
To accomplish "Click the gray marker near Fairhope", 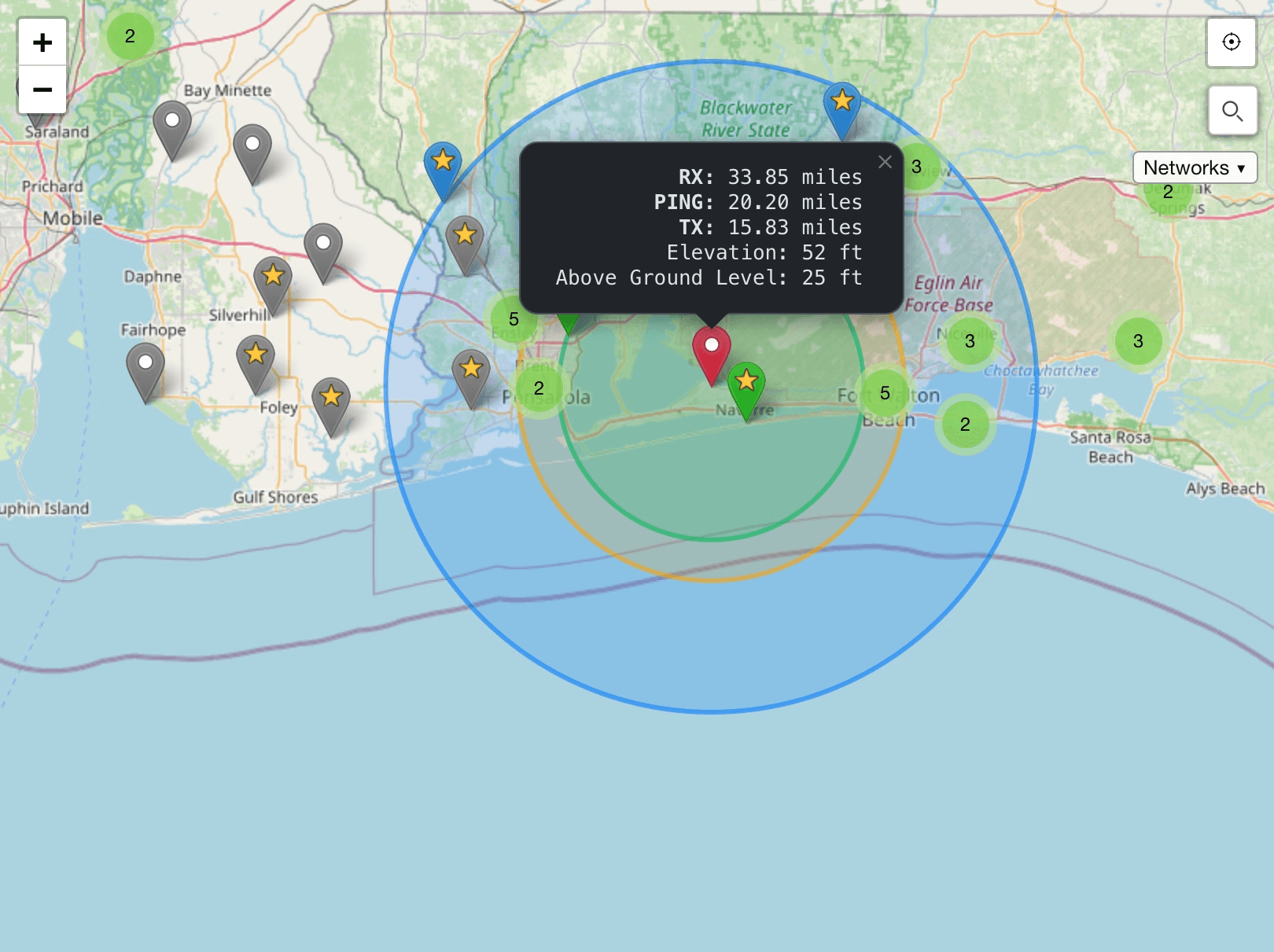I will [x=145, y=366].
